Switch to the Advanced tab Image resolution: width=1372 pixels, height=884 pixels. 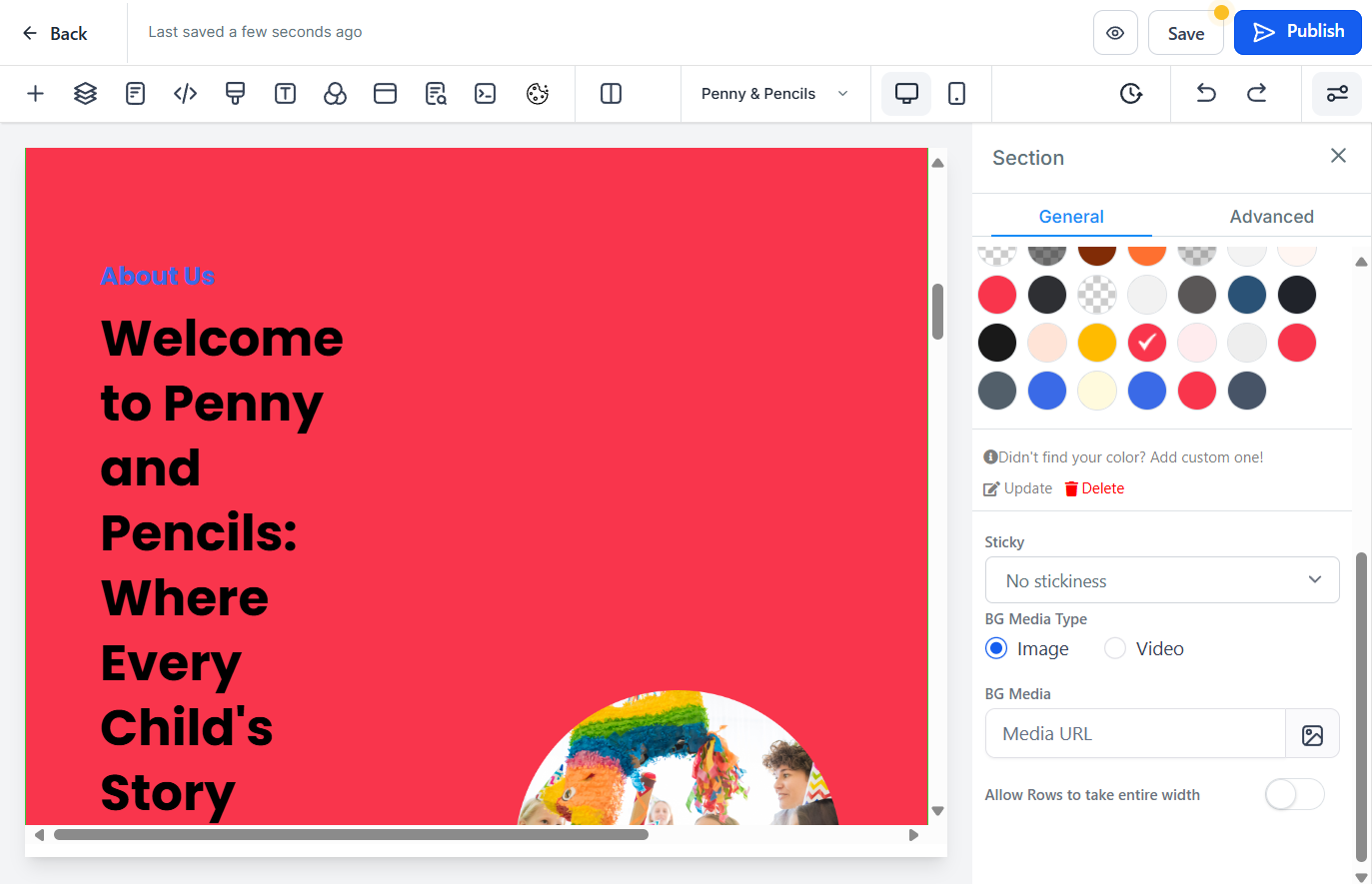[x=1271, y=217]
